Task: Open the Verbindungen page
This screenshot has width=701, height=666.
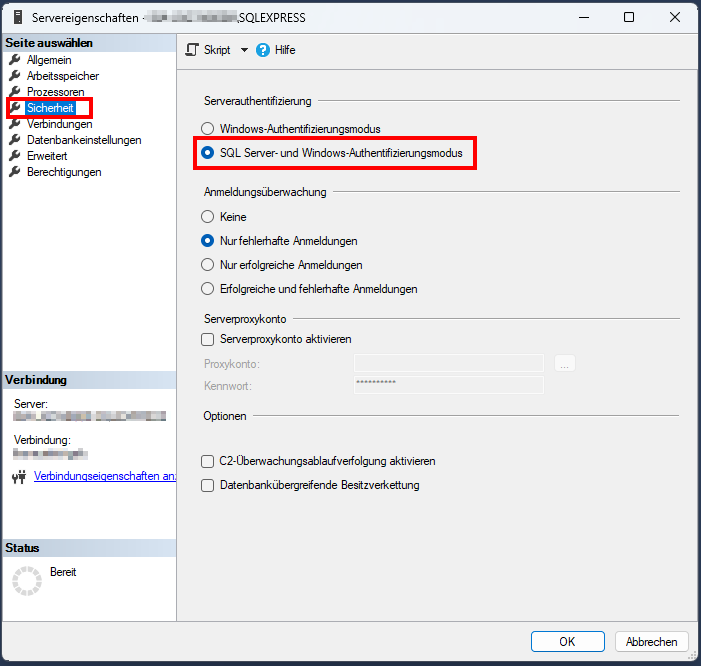Action: point(59,124)
